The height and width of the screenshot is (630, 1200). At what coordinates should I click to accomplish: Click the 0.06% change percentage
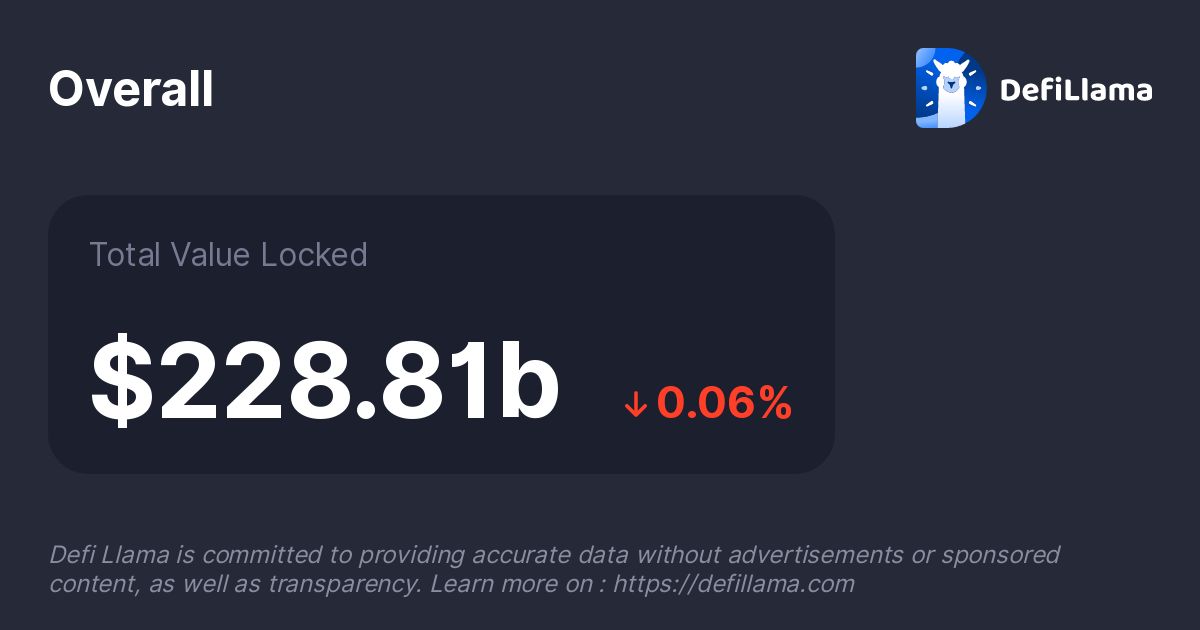[724, 403]
